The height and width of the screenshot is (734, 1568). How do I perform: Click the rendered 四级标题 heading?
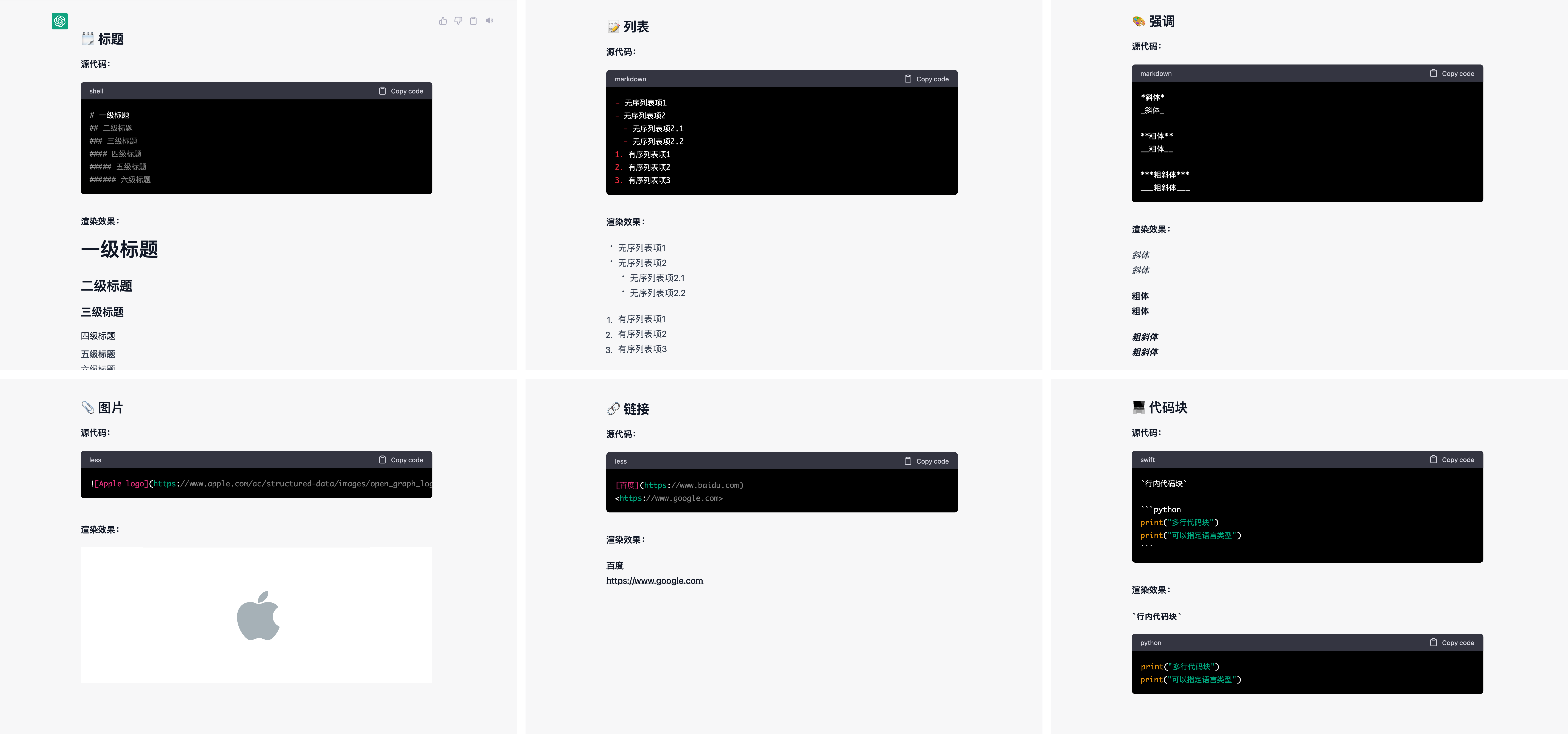coord(98,336)
